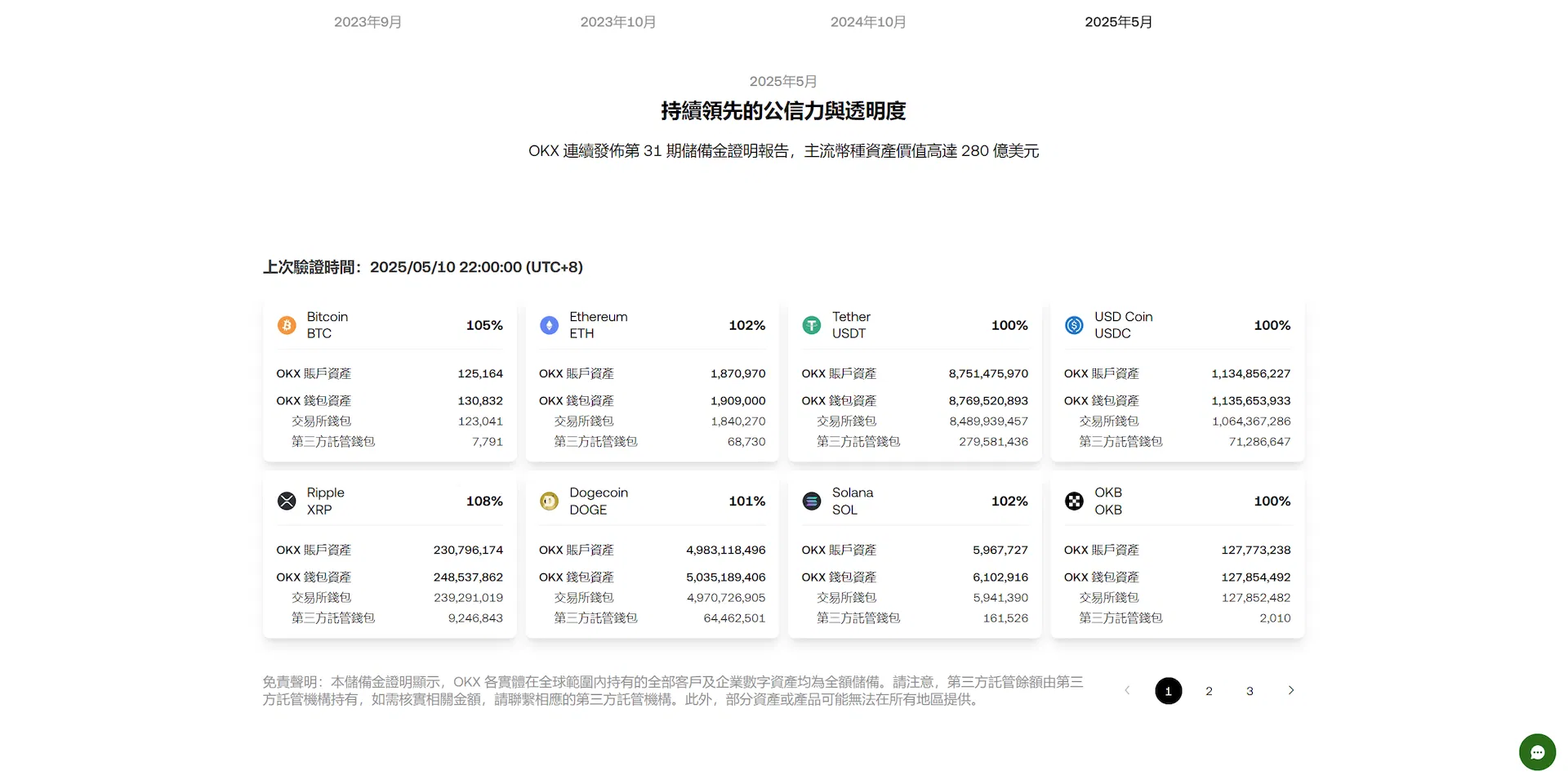Click SOL exchange wallet value 5,941,390

[1000, 597]
